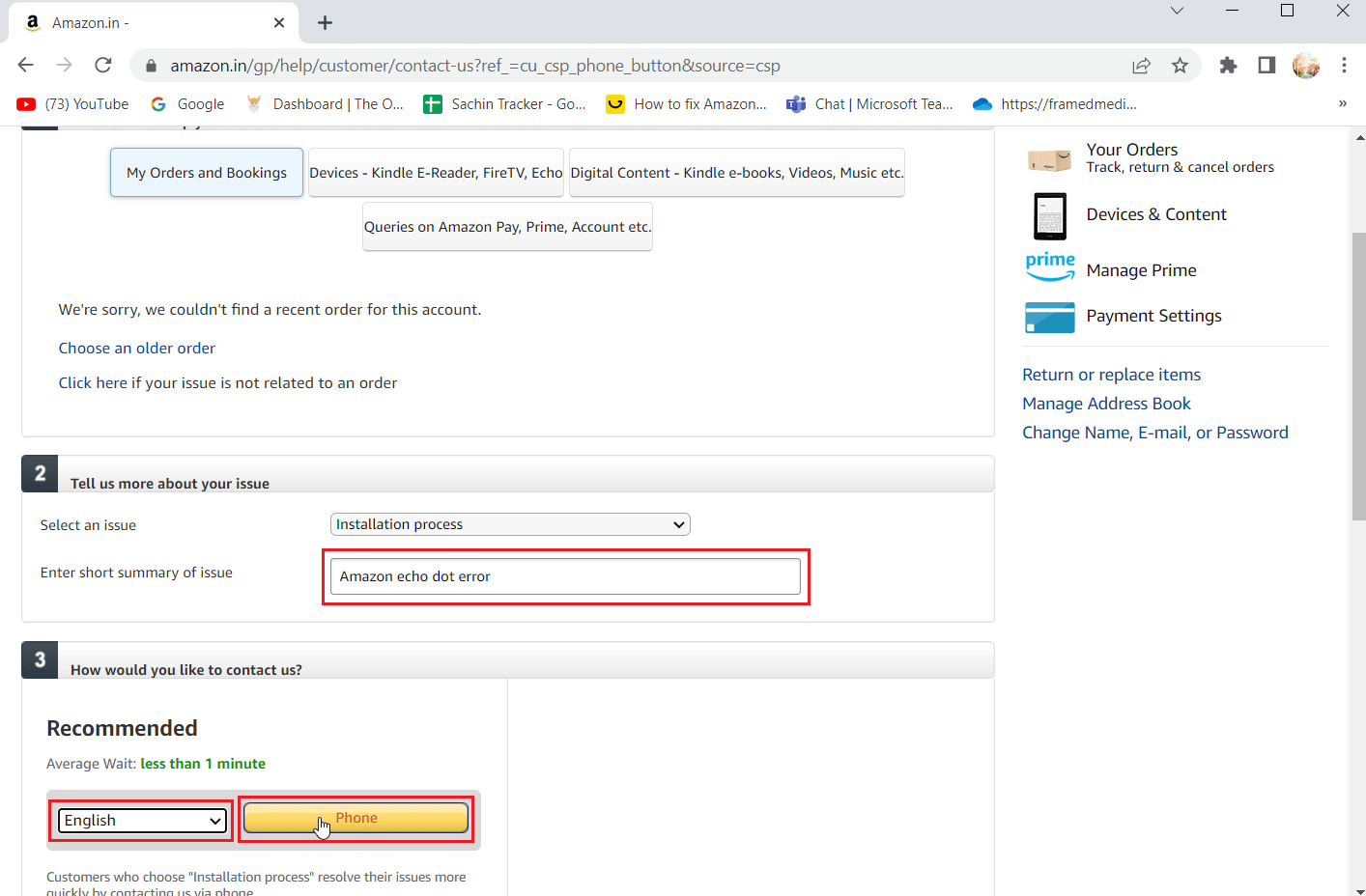Open Devices & Content link
Image resolution: width=1366 pixels, height=896 pixels.
click(x=1156, y=214)
